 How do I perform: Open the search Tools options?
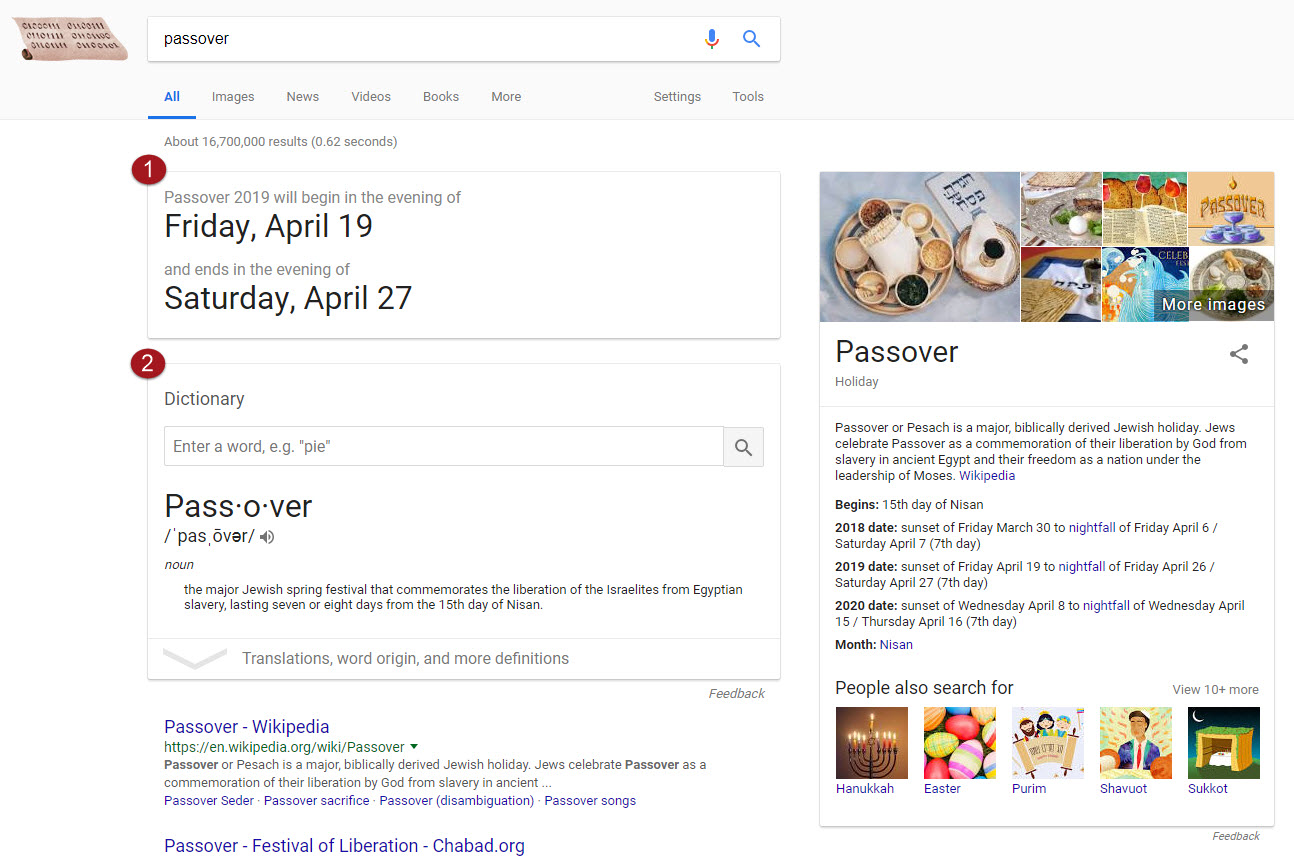click(747, 97)
